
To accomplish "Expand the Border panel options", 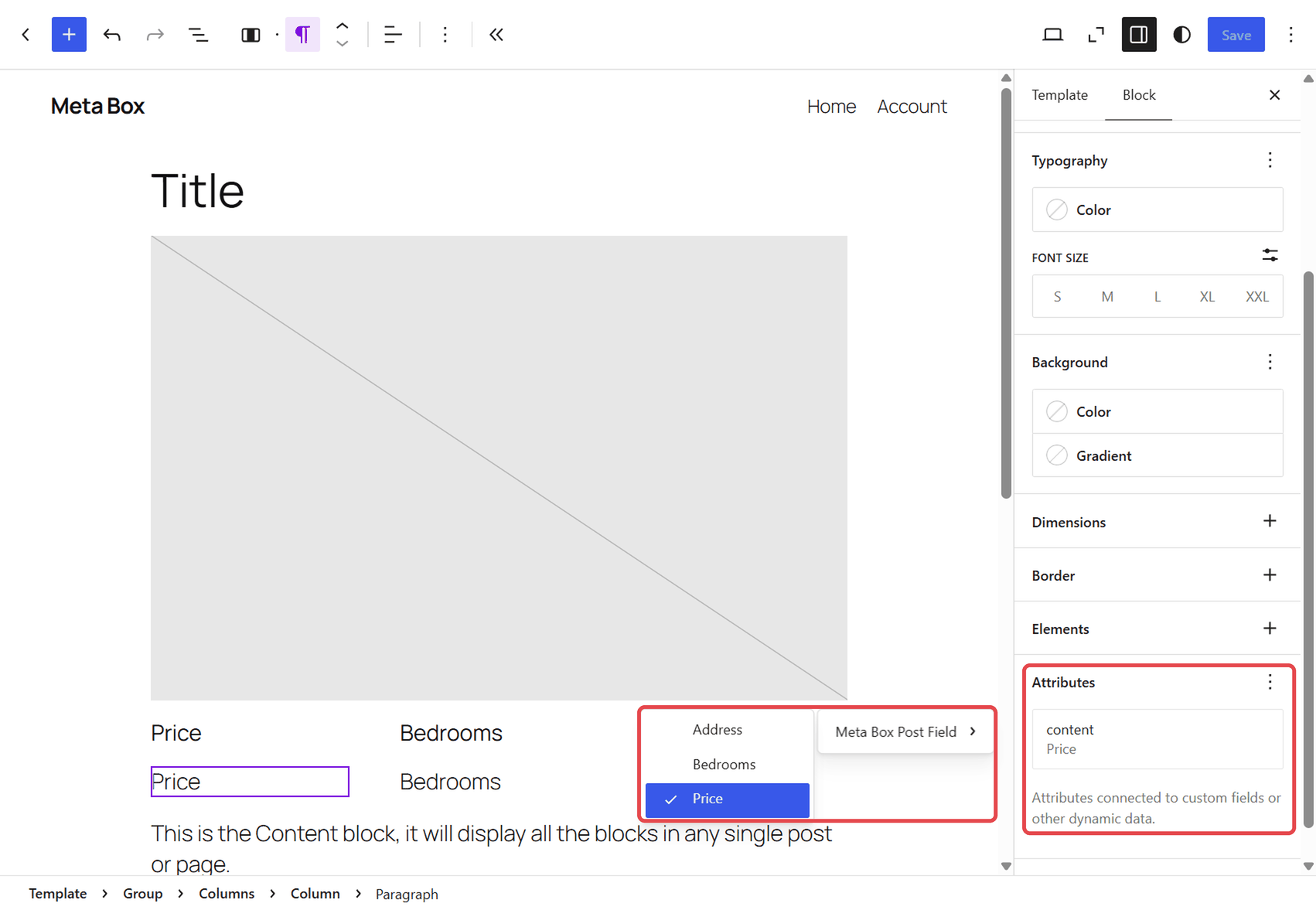I will coord(1270,575).
